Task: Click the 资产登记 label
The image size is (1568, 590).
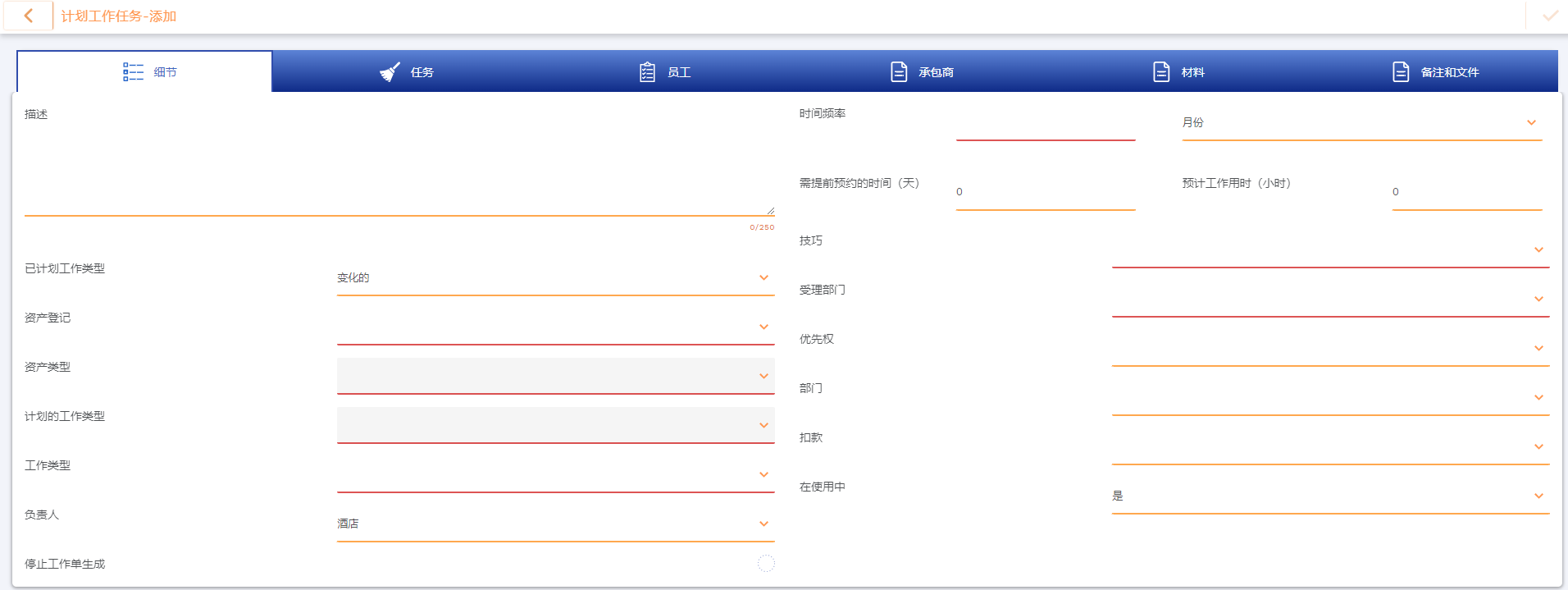Action: pos(48,318)
